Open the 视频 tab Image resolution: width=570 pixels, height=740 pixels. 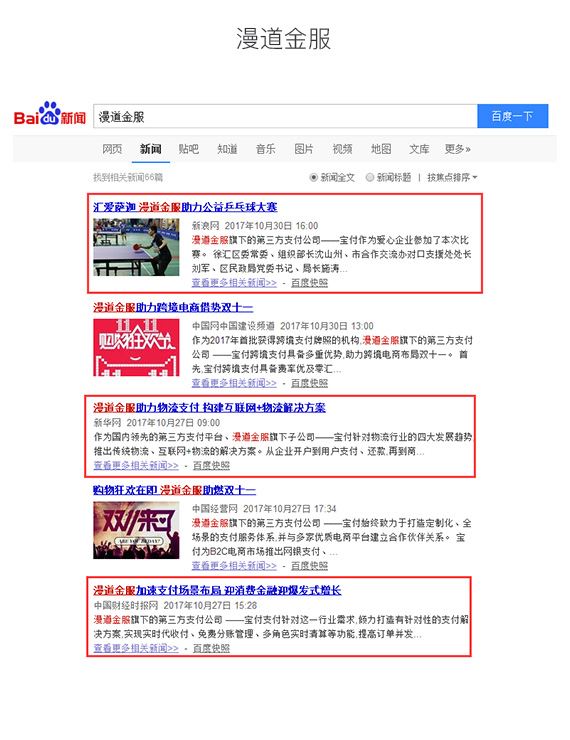342,149
